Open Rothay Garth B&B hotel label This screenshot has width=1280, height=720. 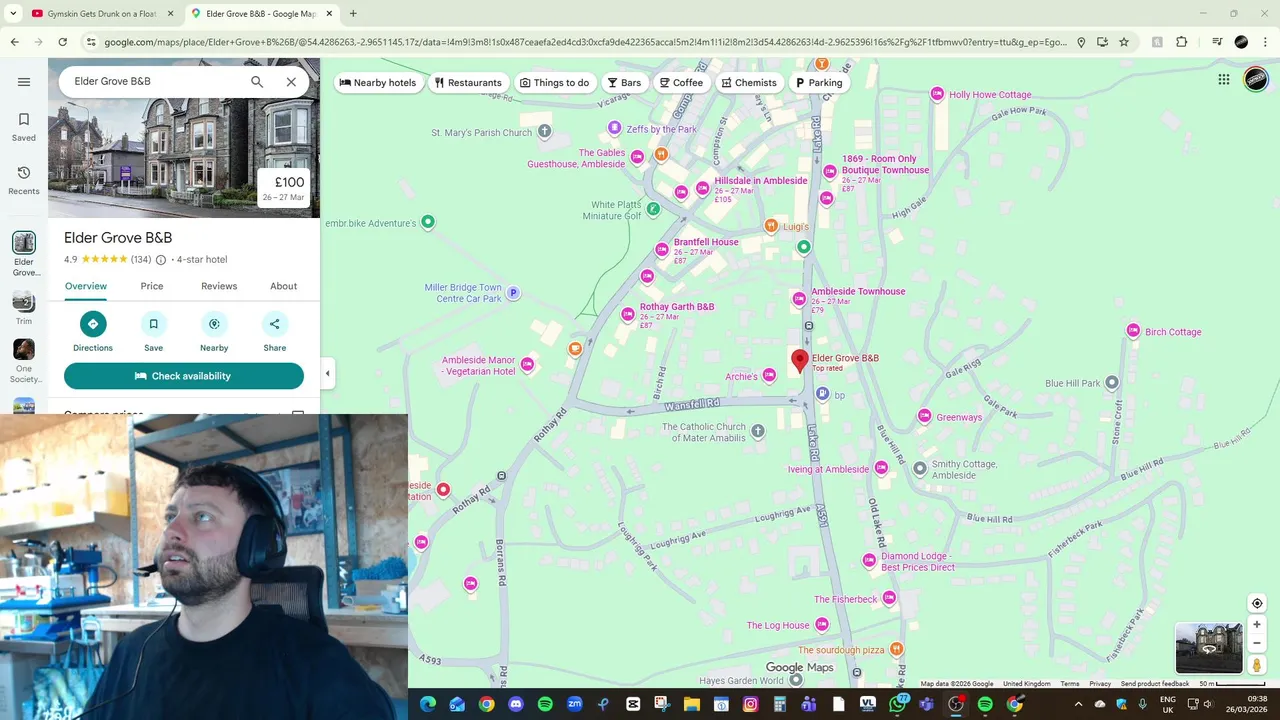coord(677,307)
